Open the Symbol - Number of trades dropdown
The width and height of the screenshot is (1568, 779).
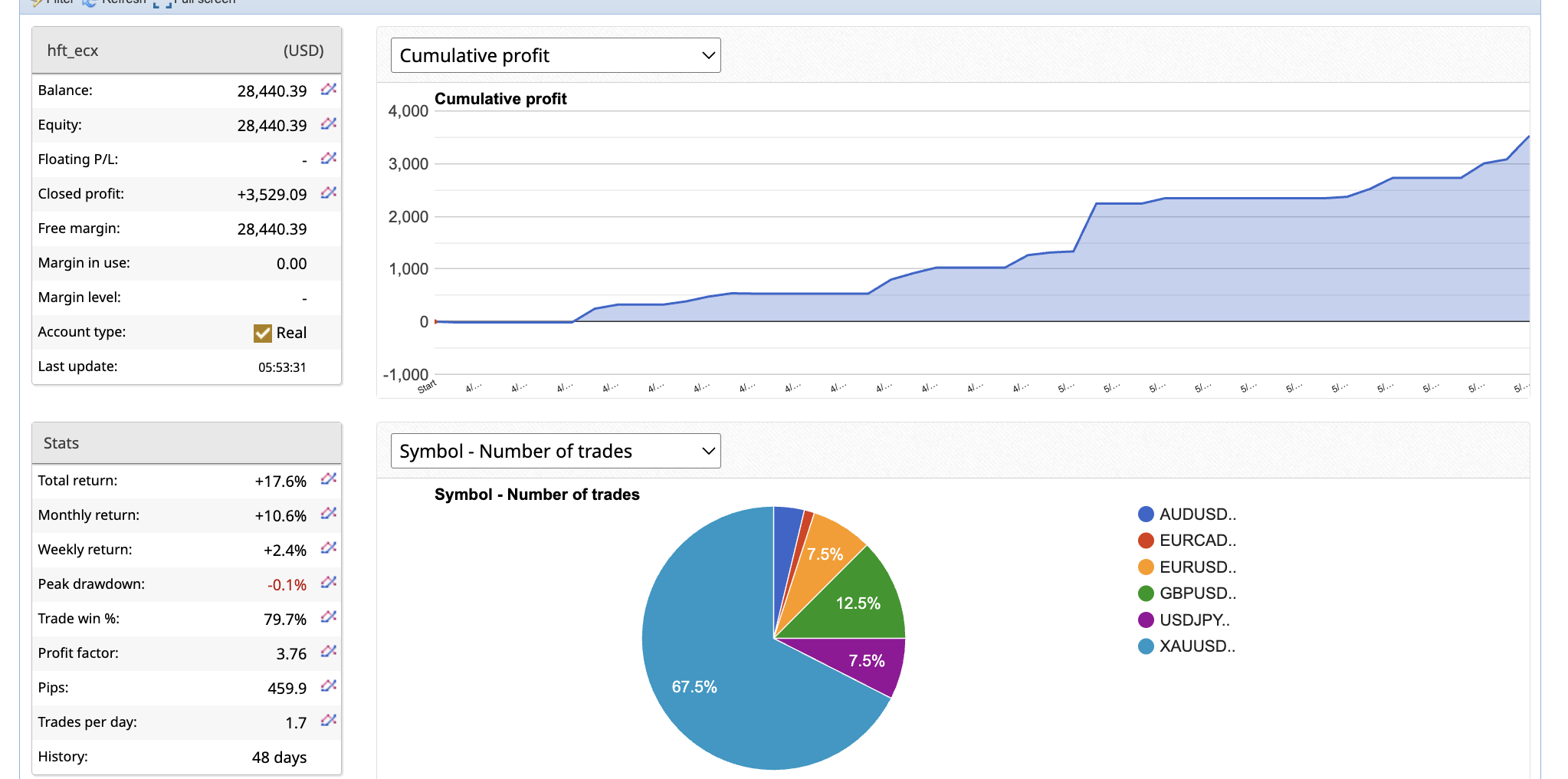556,451
